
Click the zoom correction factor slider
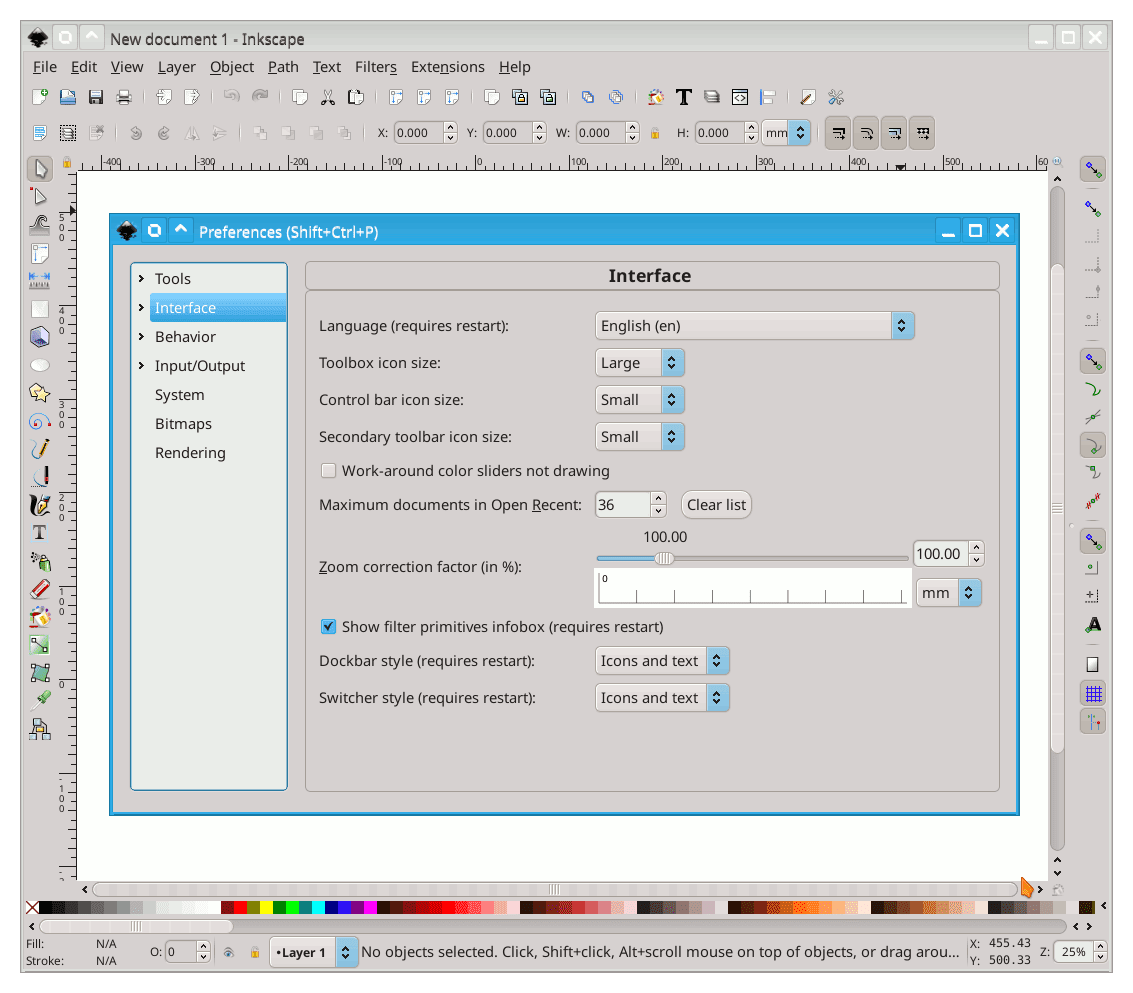[751, 558]
